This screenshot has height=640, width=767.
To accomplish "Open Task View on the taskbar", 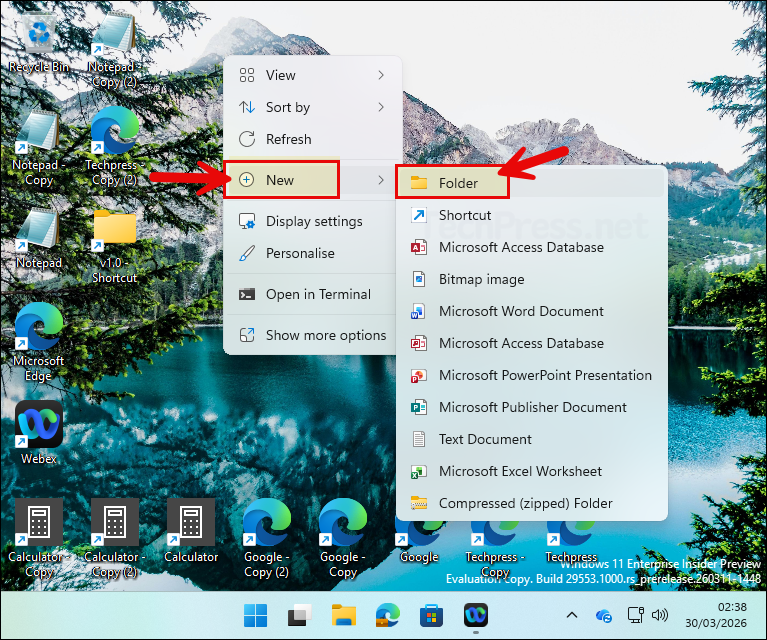I will coord(299,615).
